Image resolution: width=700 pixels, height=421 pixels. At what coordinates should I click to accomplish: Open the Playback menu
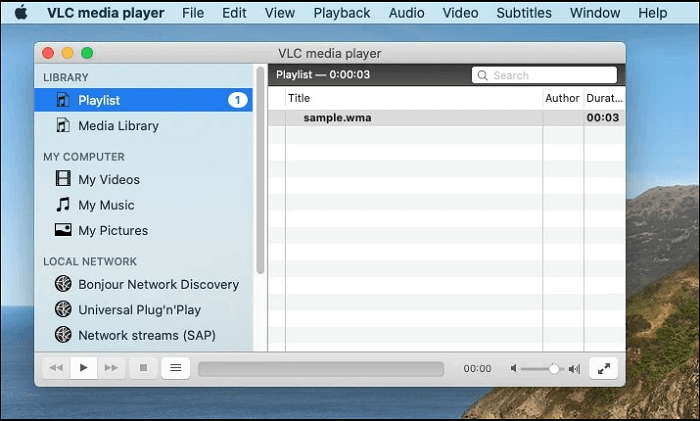tap(341, 13)
